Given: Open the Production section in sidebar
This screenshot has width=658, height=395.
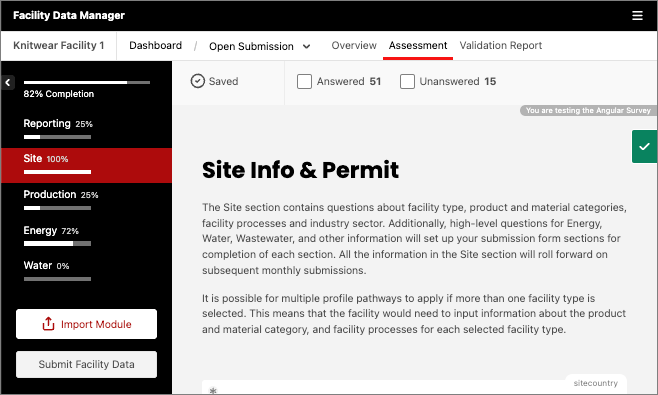Looking at the screenshot, I should pos(86,200).
